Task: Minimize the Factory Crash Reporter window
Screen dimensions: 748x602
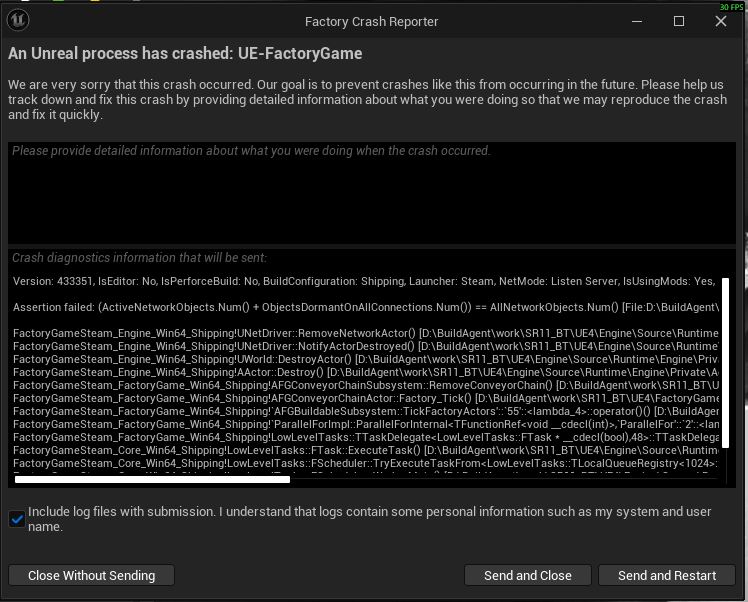Action: (637, 21)
